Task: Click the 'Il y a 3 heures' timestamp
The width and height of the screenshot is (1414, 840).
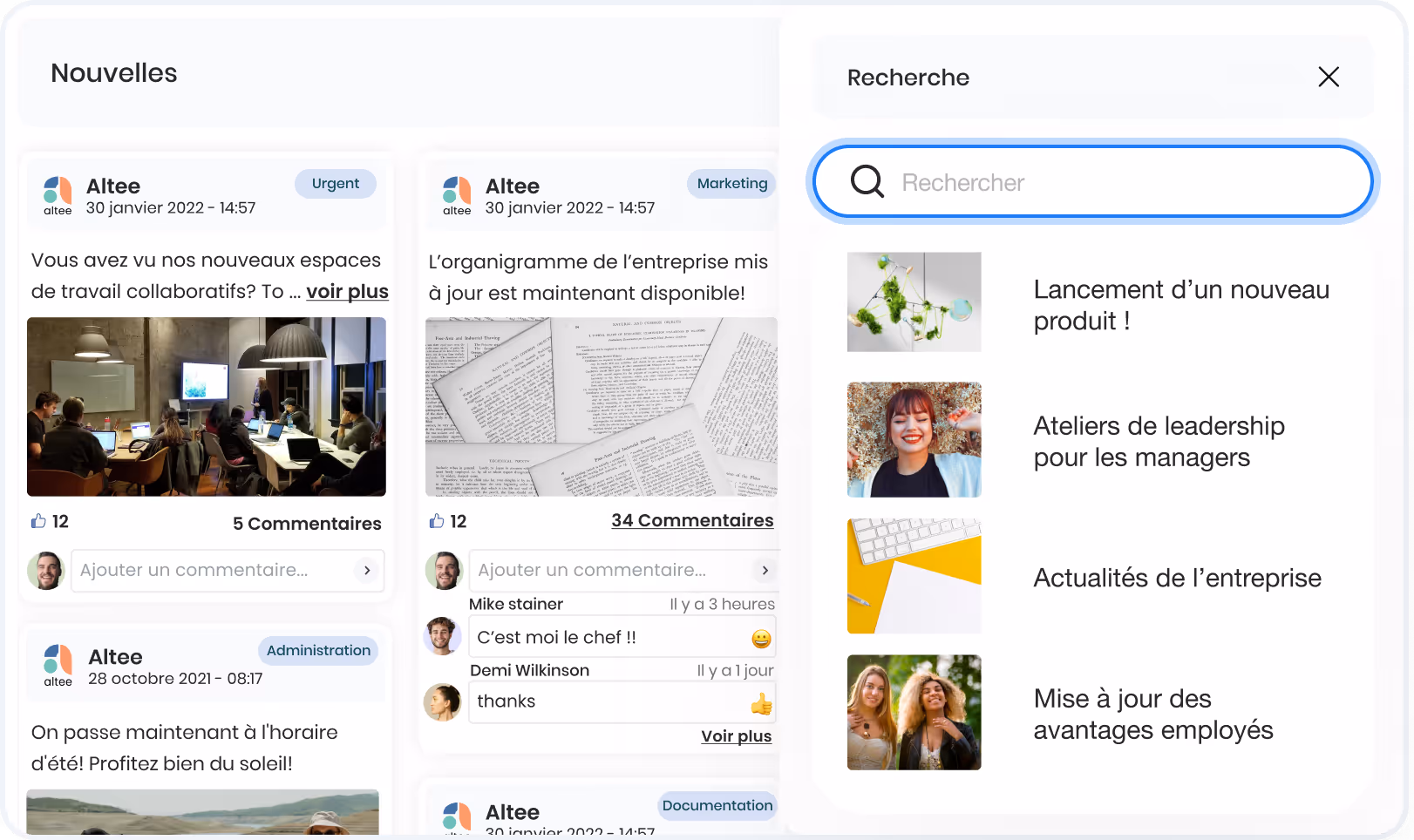Action: tap(722, 604)
